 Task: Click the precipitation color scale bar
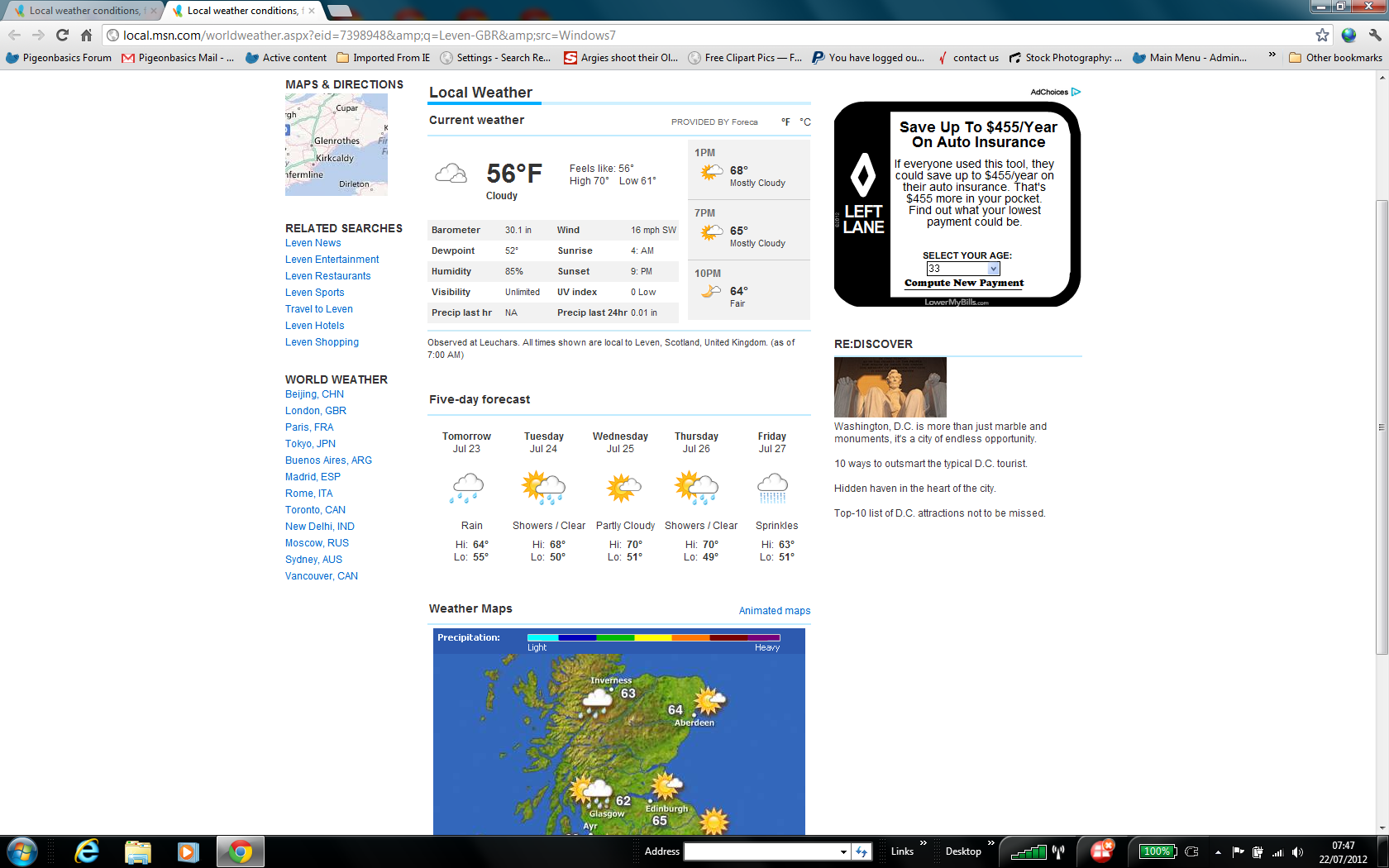[653, 637]
